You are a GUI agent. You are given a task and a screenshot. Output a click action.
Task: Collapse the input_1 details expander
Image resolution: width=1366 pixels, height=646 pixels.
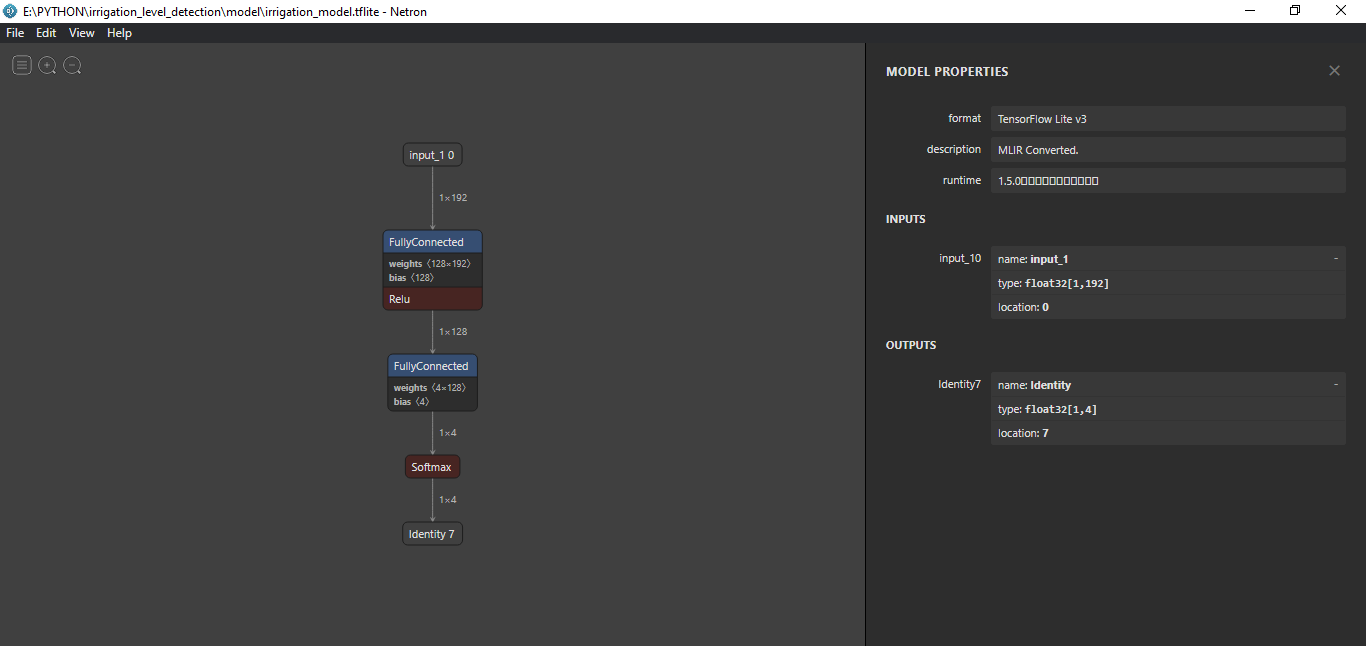pos(1335,259)
